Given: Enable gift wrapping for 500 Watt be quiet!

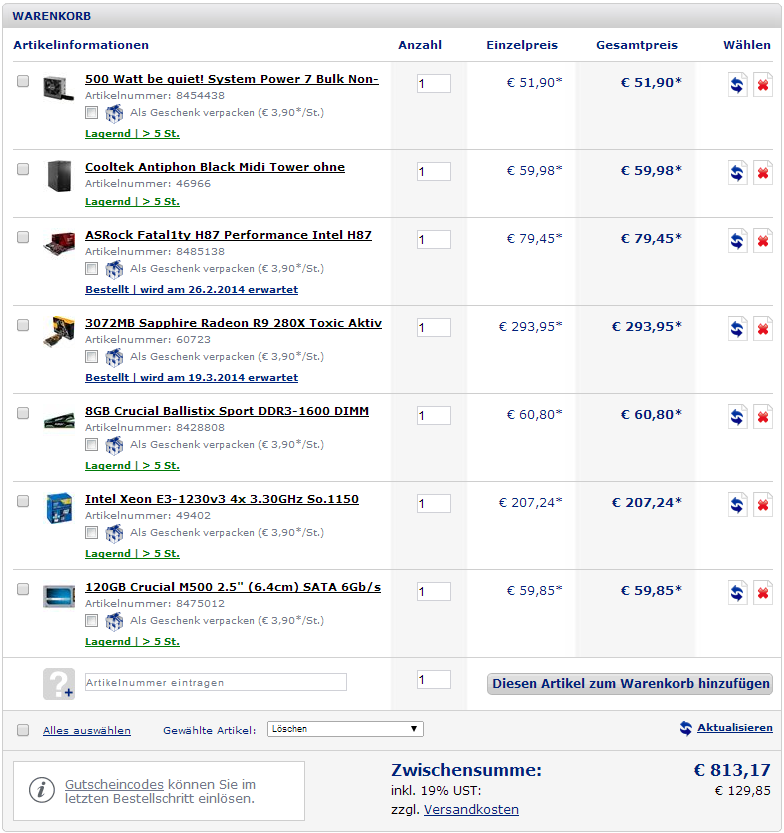Looking at the screenshot, I should pyautogui.click(x=91, y=113).
